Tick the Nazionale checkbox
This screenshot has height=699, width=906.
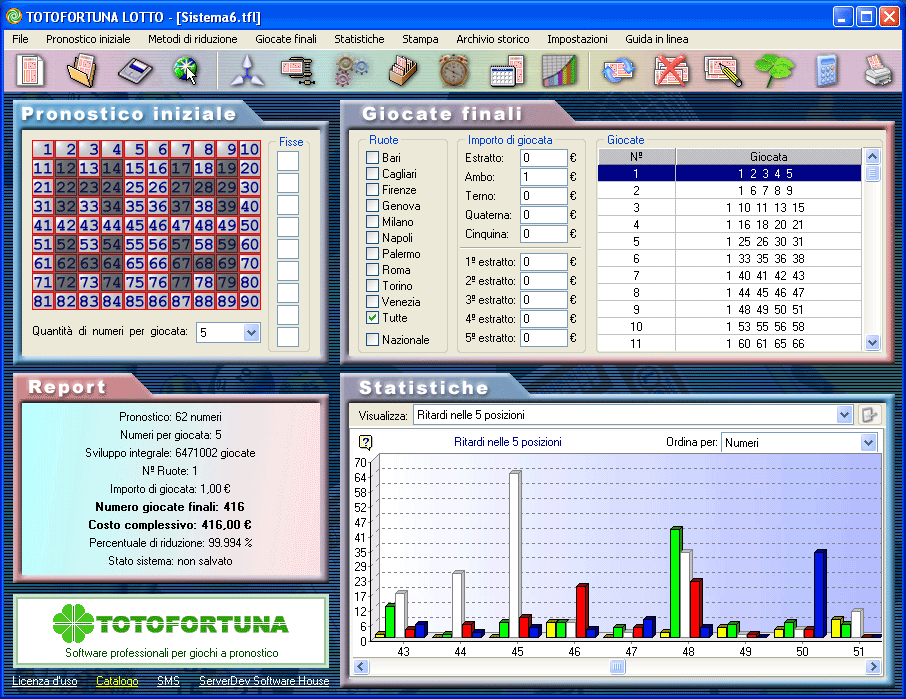pyautogui.click(x=373, y=340)
